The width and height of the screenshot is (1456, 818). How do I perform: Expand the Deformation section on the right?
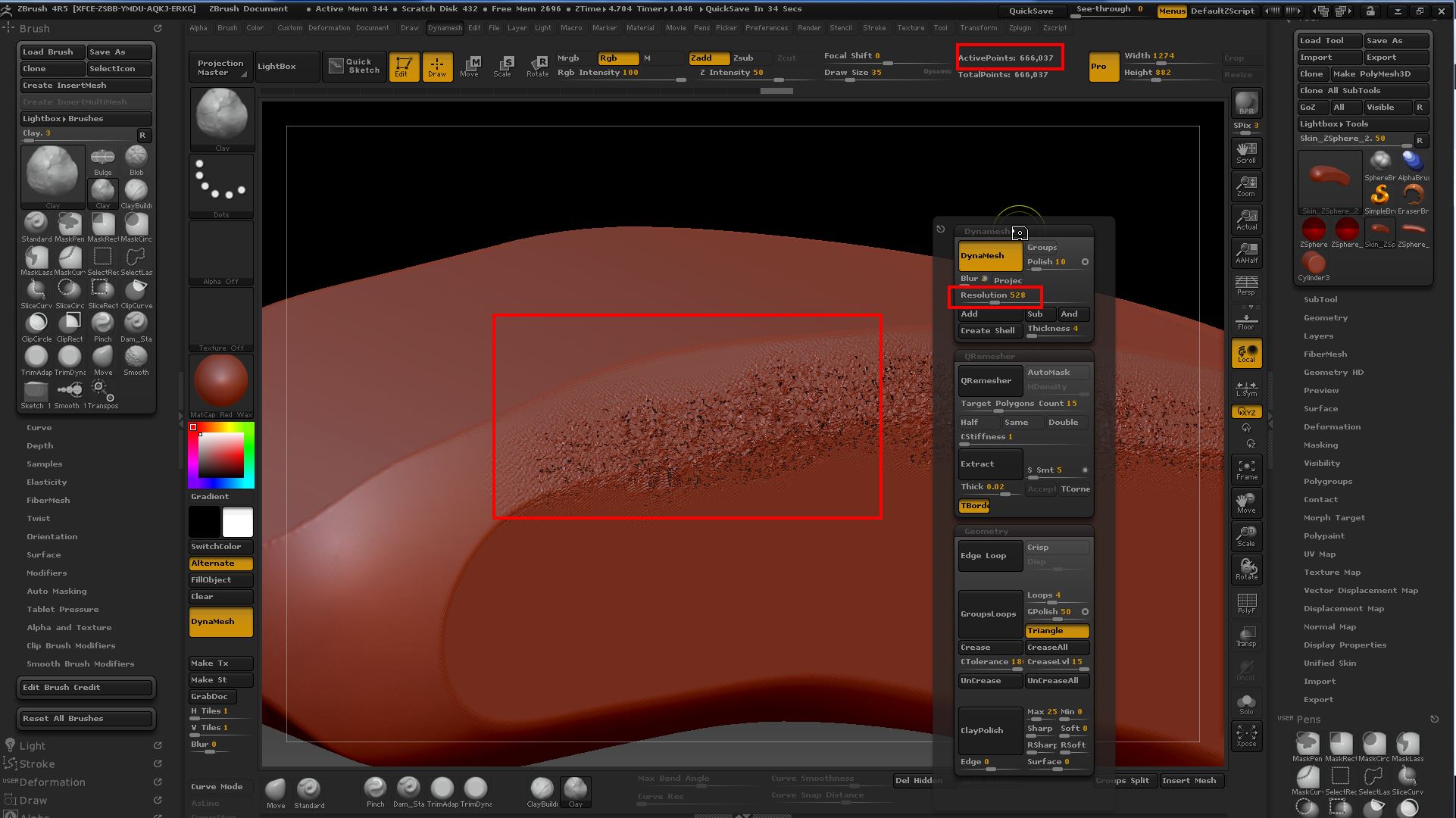[1333, 426]
